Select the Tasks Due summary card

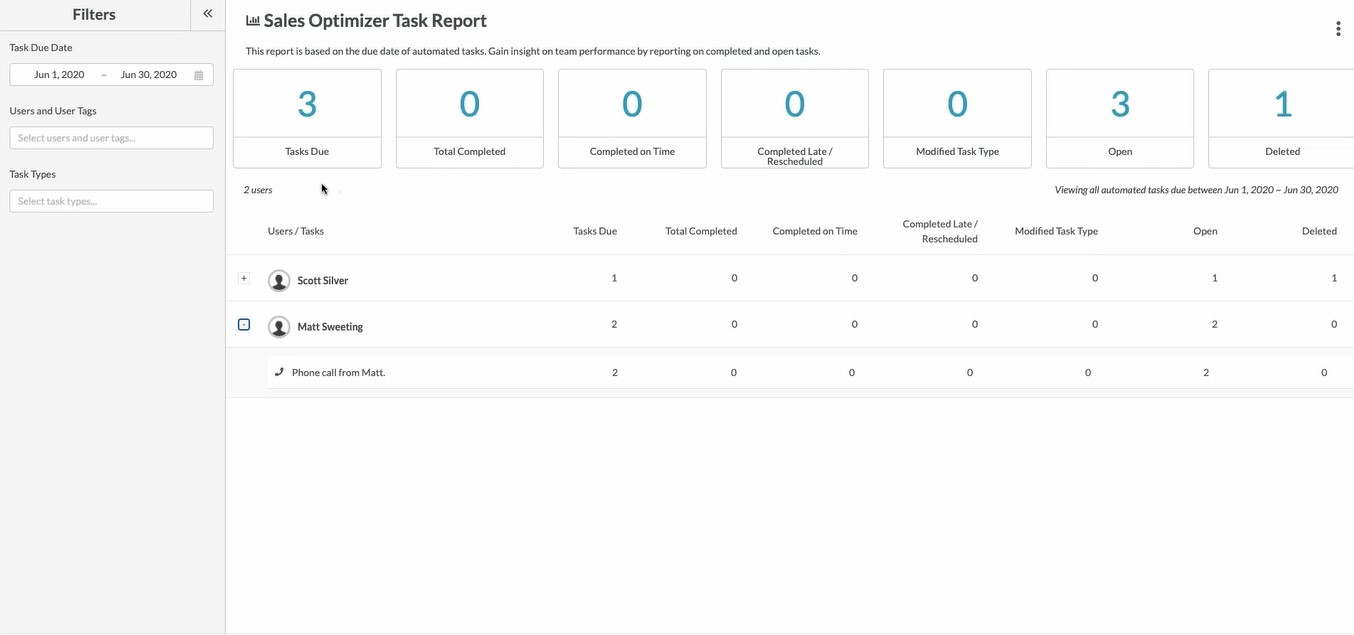point(307,118)
